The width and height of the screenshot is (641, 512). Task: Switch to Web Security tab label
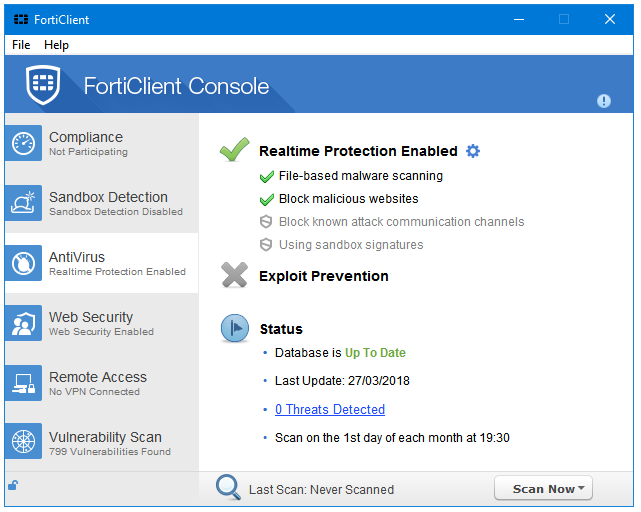click(91, 317)
